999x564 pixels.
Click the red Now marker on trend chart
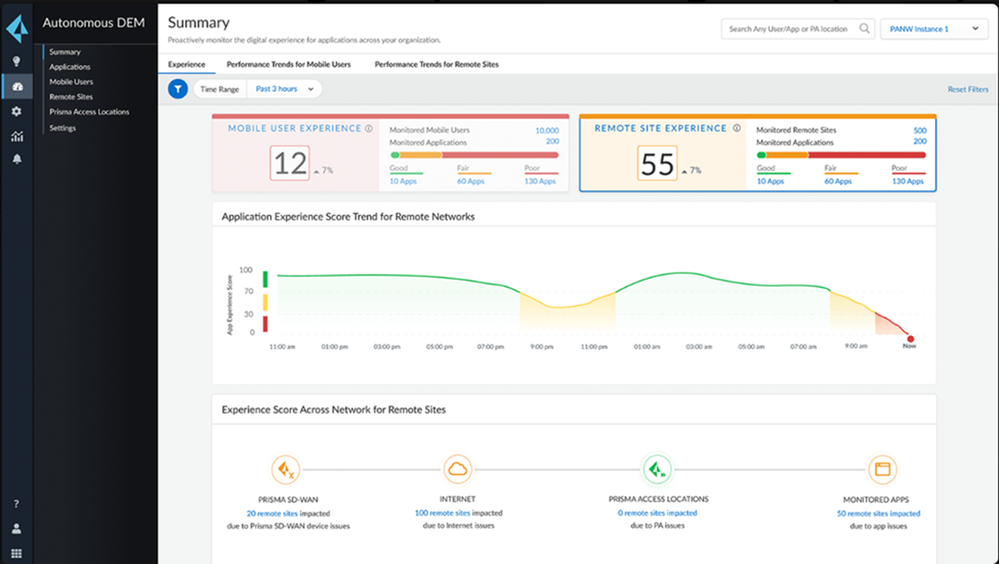[910, 339]
